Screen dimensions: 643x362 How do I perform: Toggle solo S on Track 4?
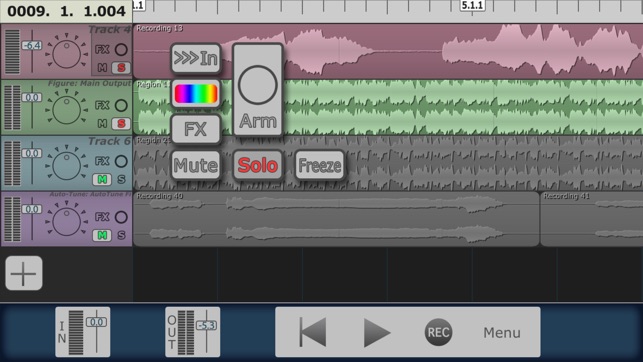click(x=121, y=68)
